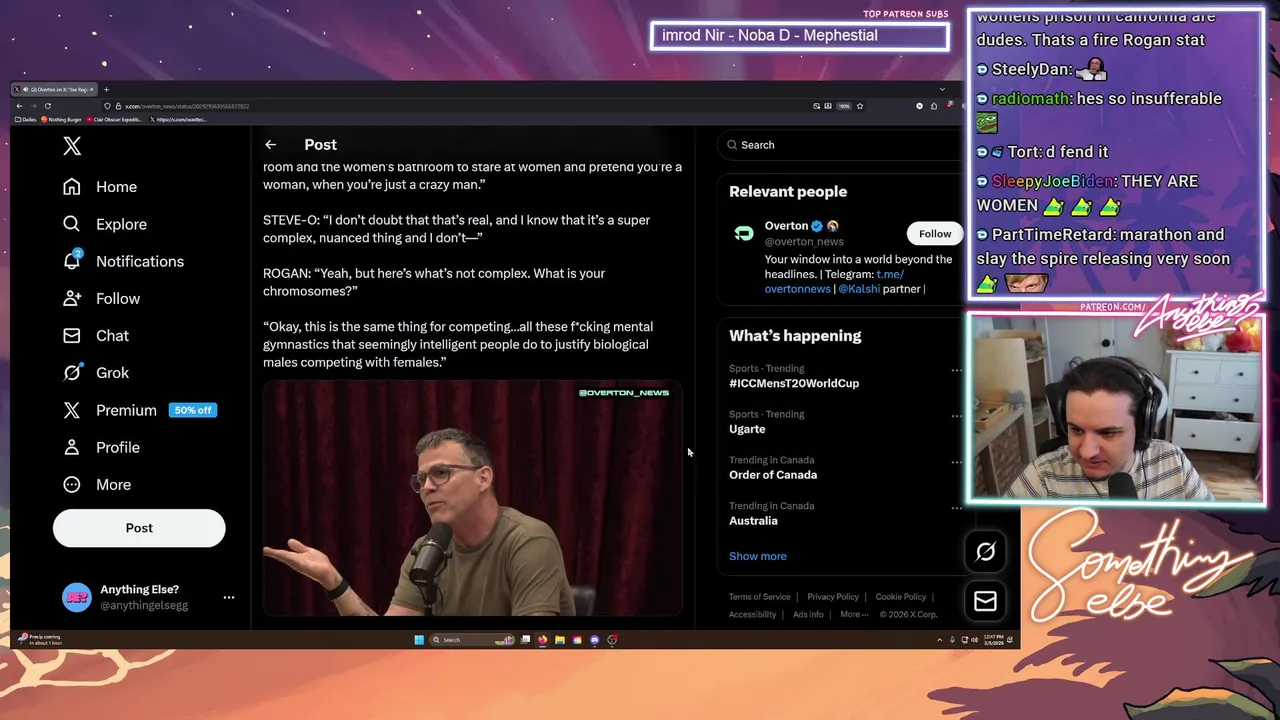Open Ads info footer link
The width and height of the screenshot is (1280, 720).
point(808,614)
